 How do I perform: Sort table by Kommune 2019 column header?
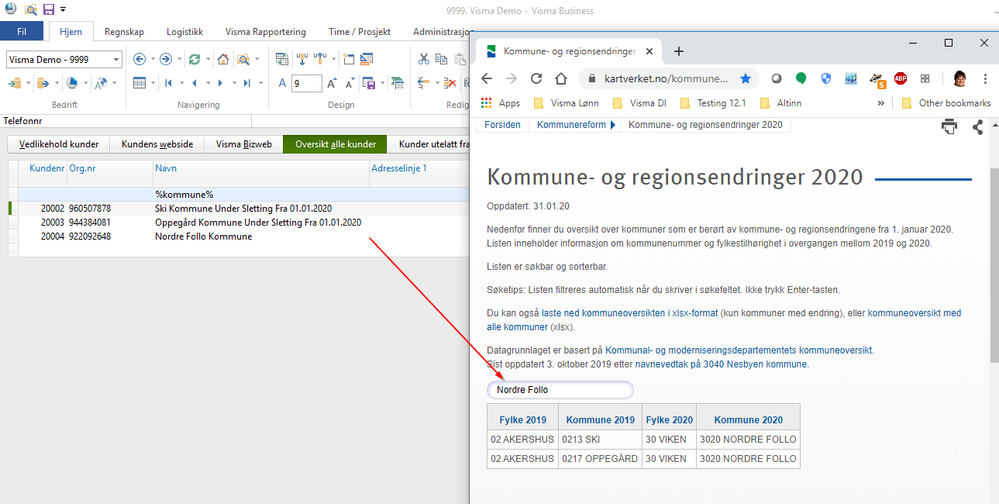pos(600,420)
